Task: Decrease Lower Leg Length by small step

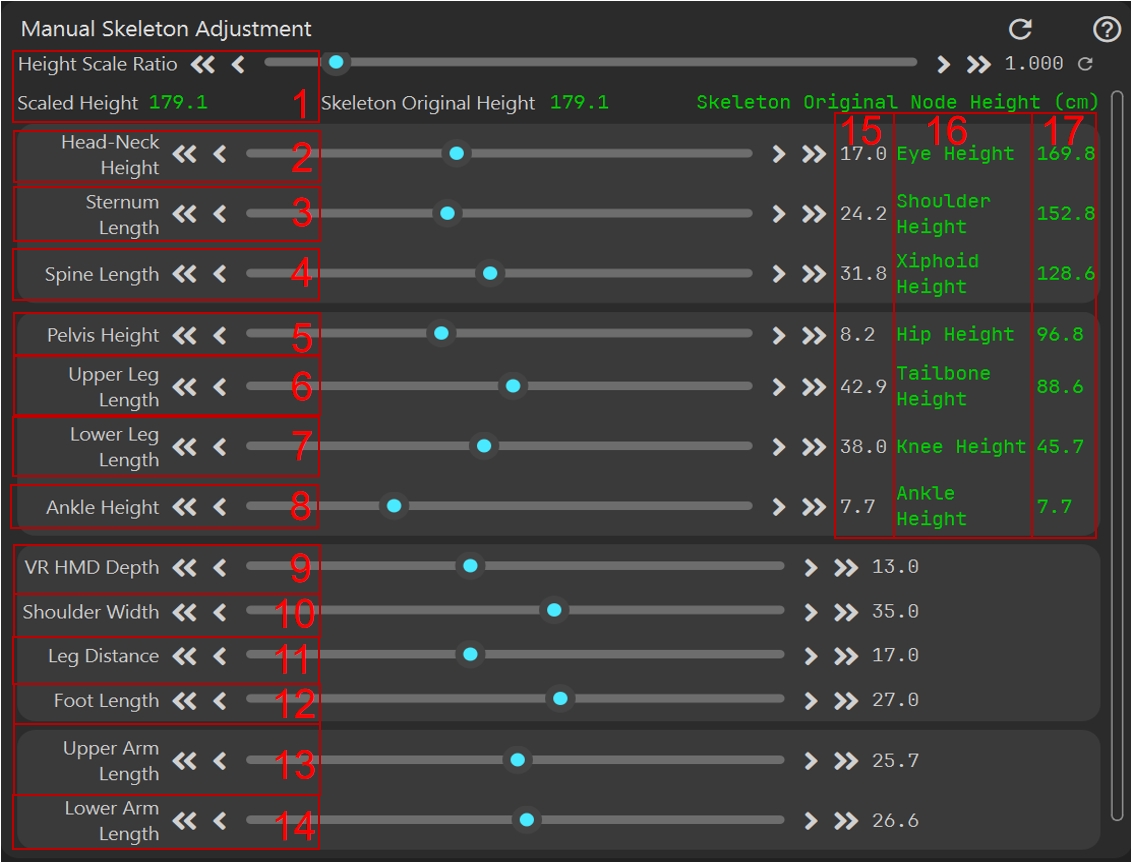Action: point(220,447)
